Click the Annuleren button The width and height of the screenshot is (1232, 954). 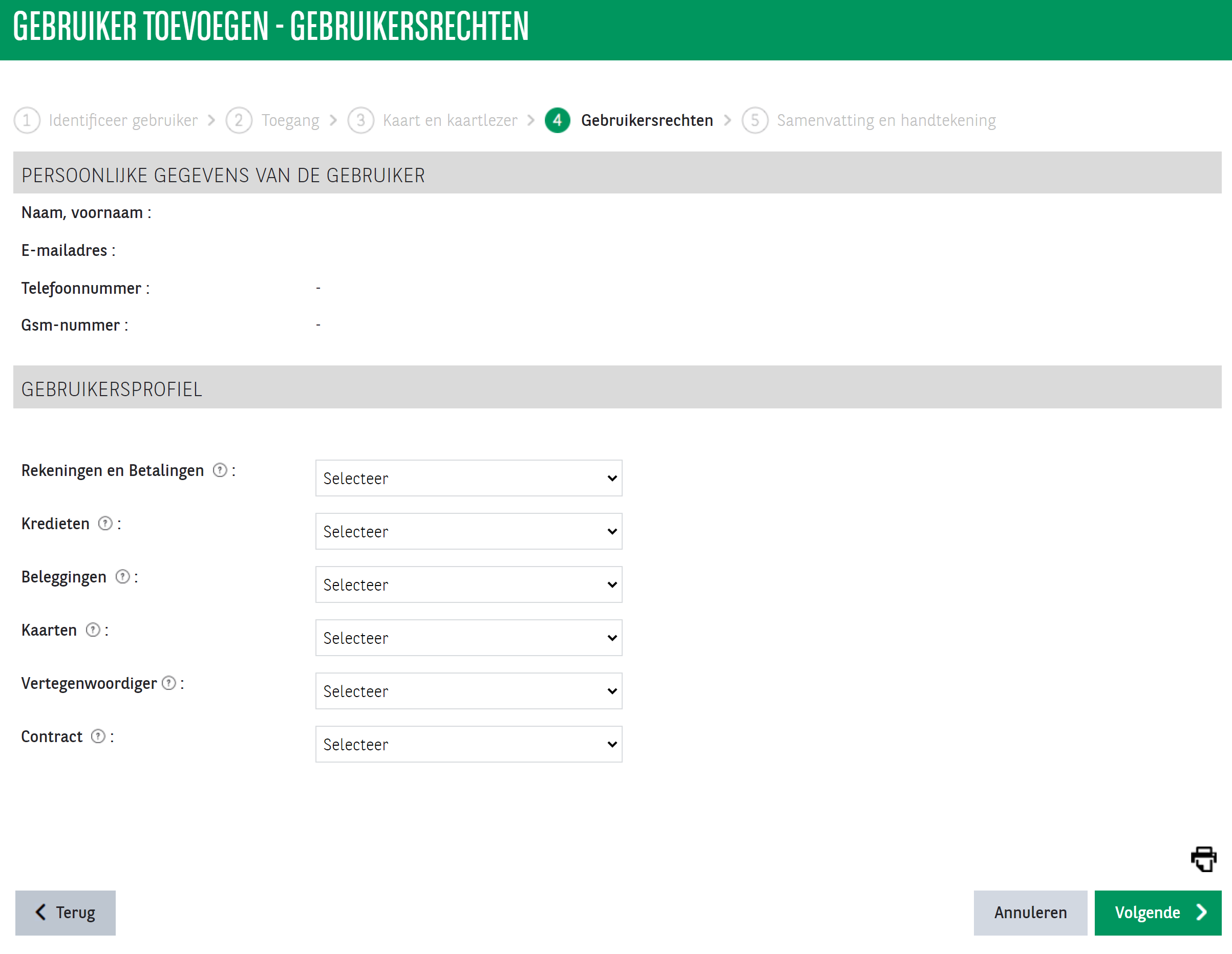1030,912
